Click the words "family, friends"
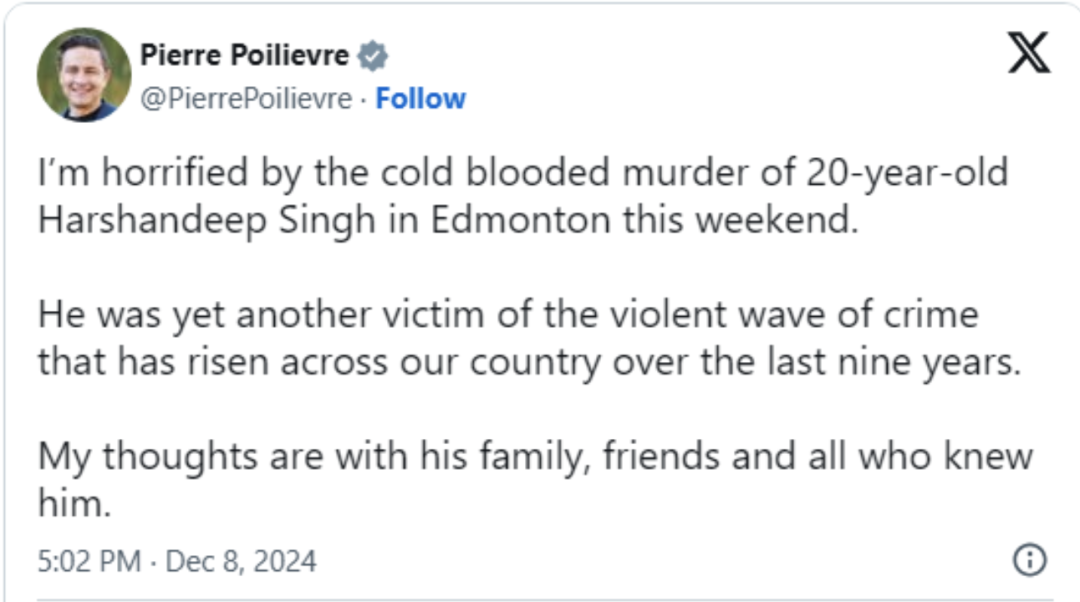This screenshot has height=602, width=1080. pos(618,456)
